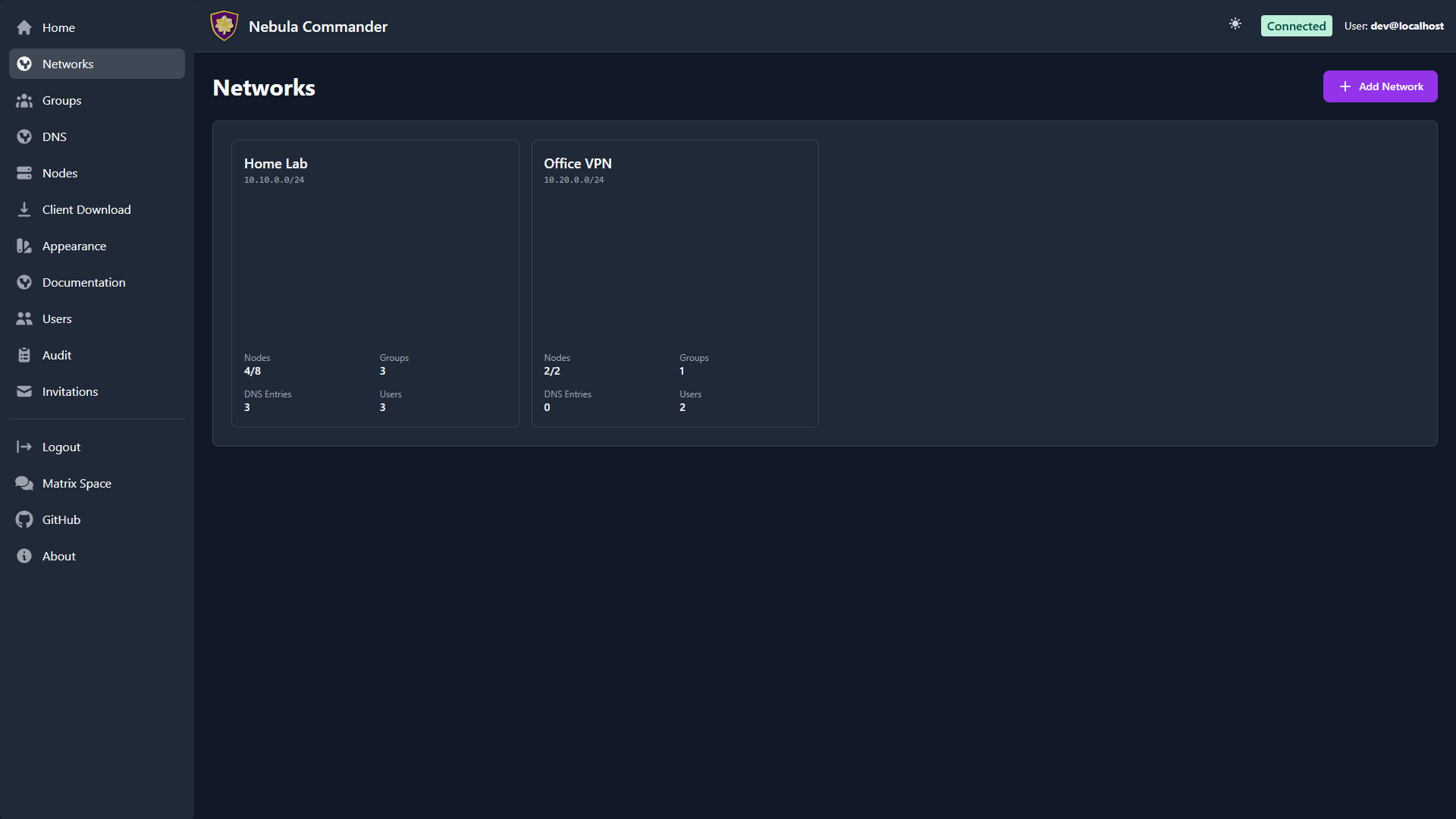Open the Invitations menu label
The image size is (1456, 819).
coord(70,391)
